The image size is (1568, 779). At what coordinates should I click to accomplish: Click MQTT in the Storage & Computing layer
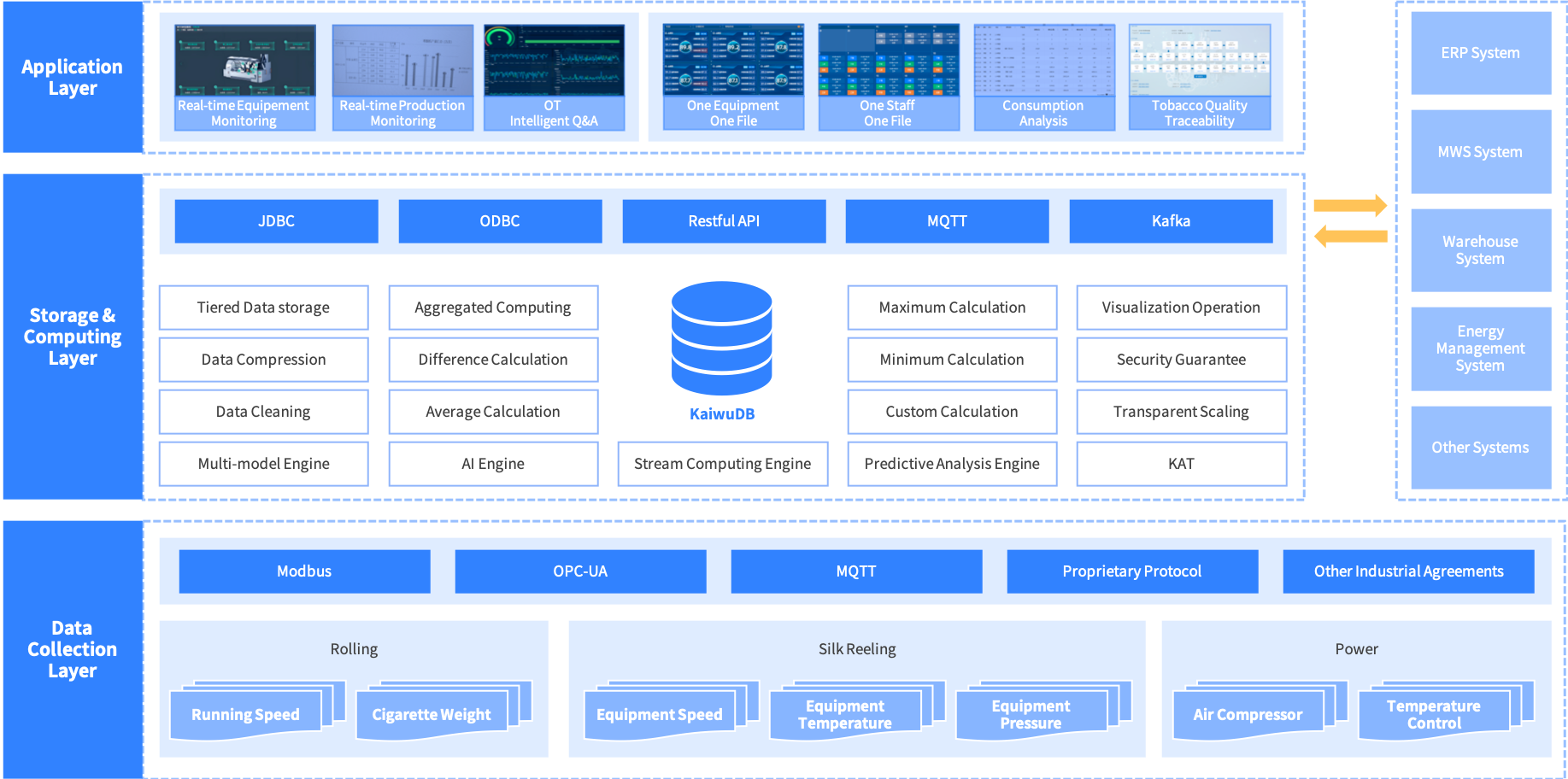click(x=948, y=221)
